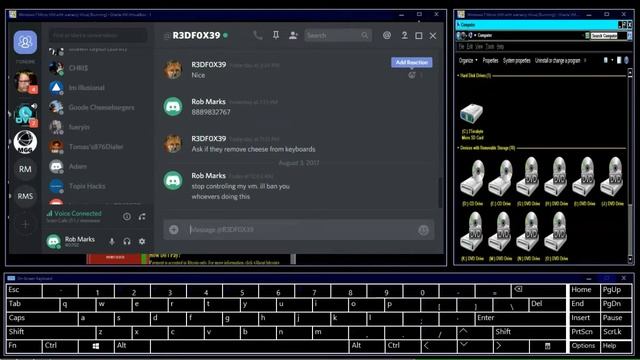Open pinned messages in Discord
Image resolution: width=640 pixels, height=360 pixels.
276,36
